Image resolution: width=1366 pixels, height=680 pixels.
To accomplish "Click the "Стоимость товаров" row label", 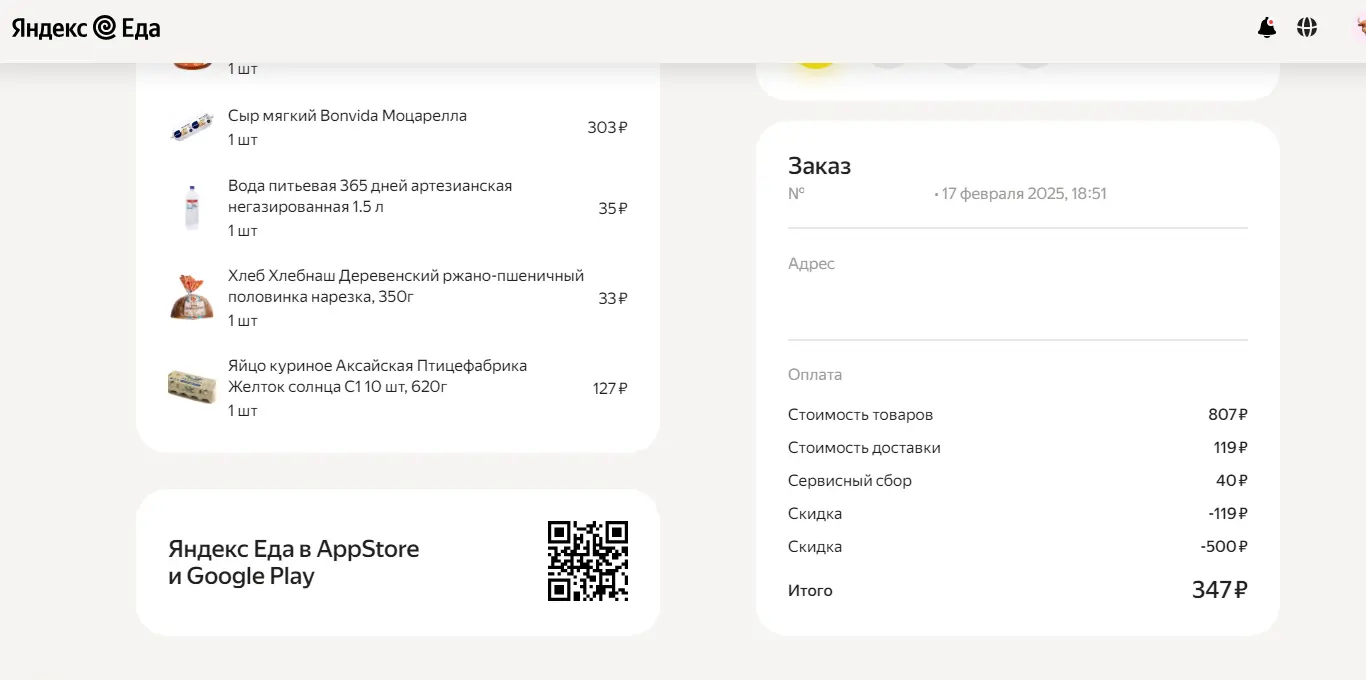I will coord(860,415).
